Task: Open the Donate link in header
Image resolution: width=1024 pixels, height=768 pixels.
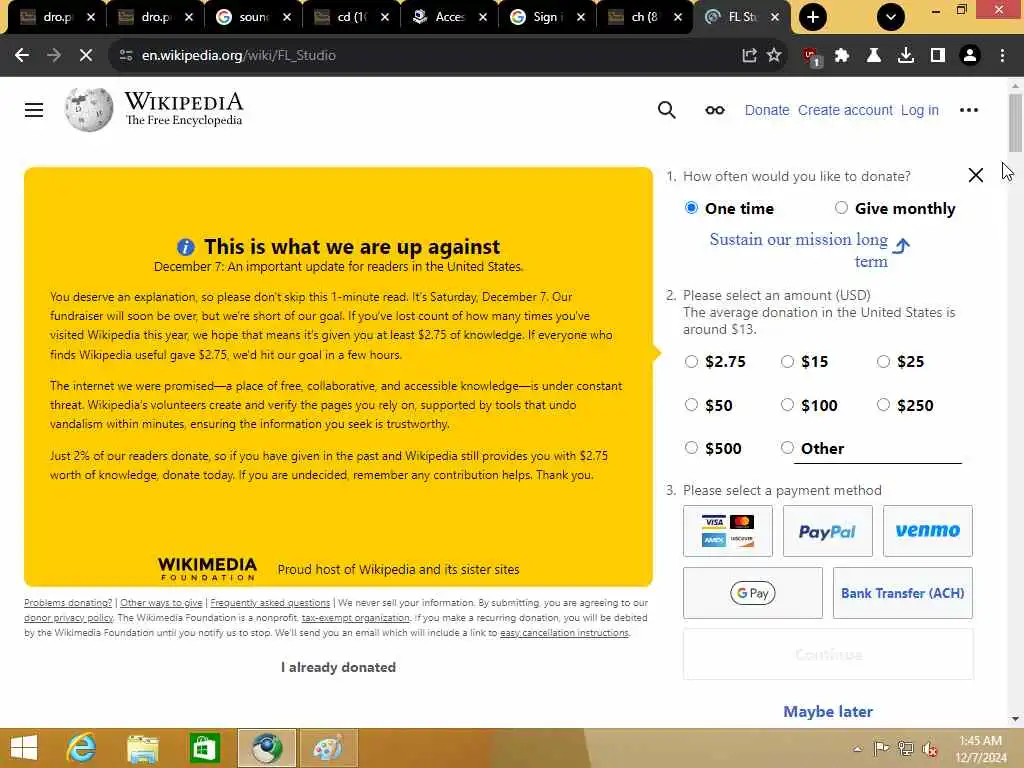Action: coord(767,110)
